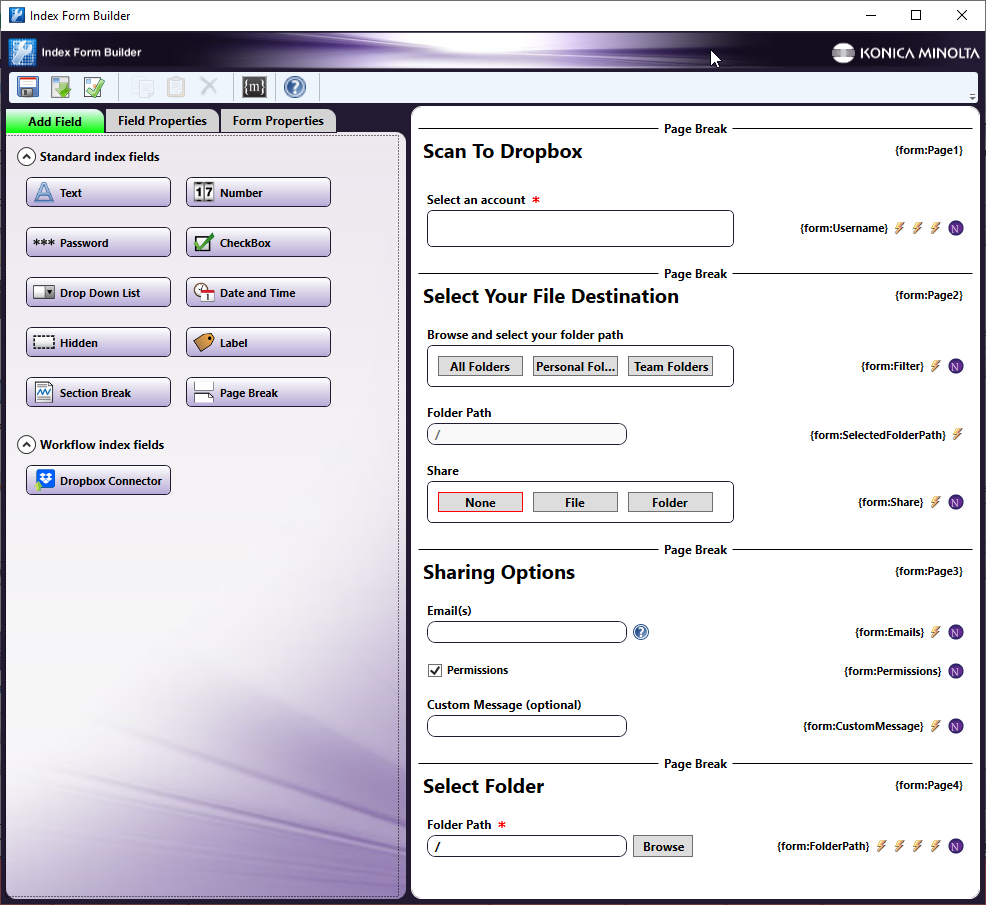The height and width of the screenshot is (905, 986).
Task: Select File under Share
Action: click(x=575, y=502)
